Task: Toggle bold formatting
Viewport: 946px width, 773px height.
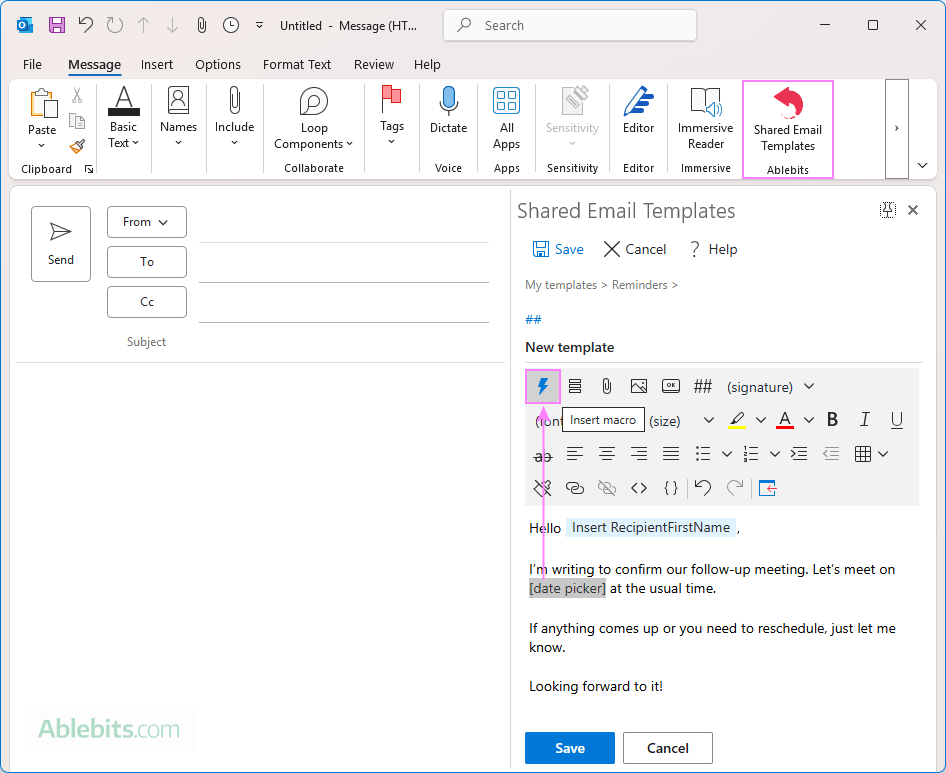Action: 833,419
